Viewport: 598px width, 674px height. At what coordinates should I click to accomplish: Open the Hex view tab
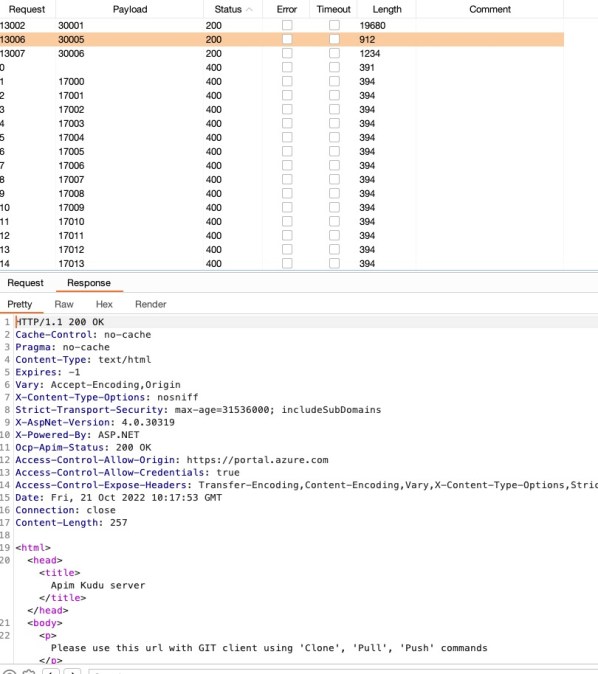[104, 304]
